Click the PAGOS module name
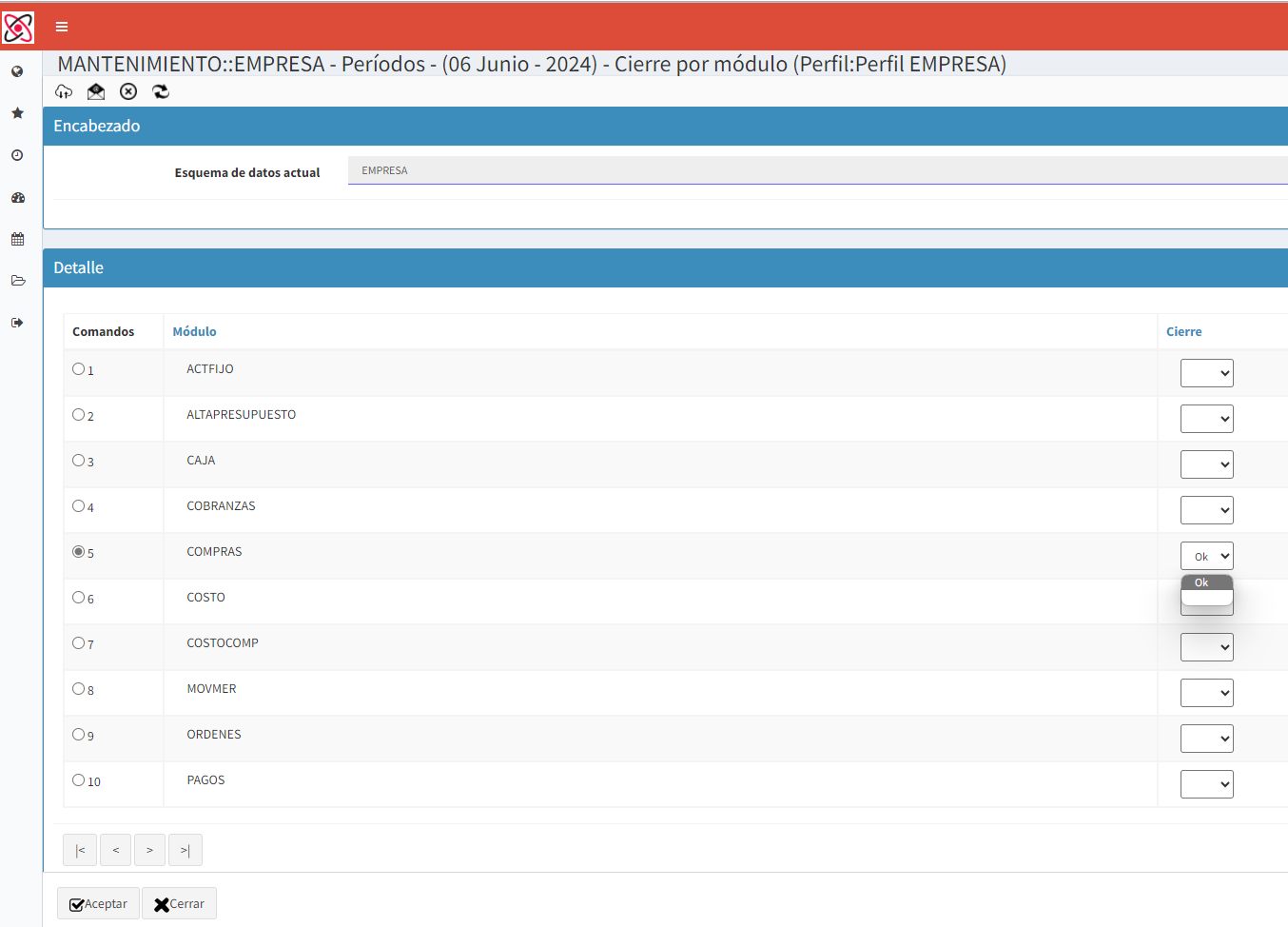1288x927 pixels. 205,780
